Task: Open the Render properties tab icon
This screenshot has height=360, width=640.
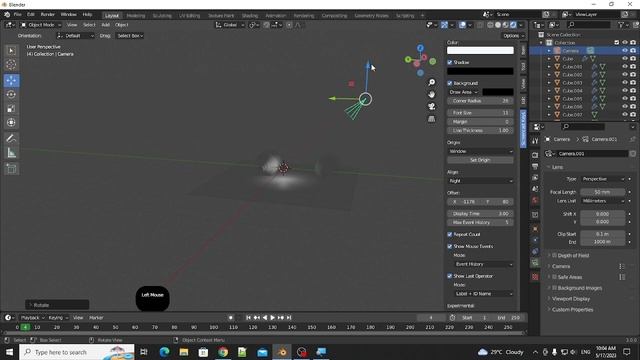Action: tap(535, 156)
